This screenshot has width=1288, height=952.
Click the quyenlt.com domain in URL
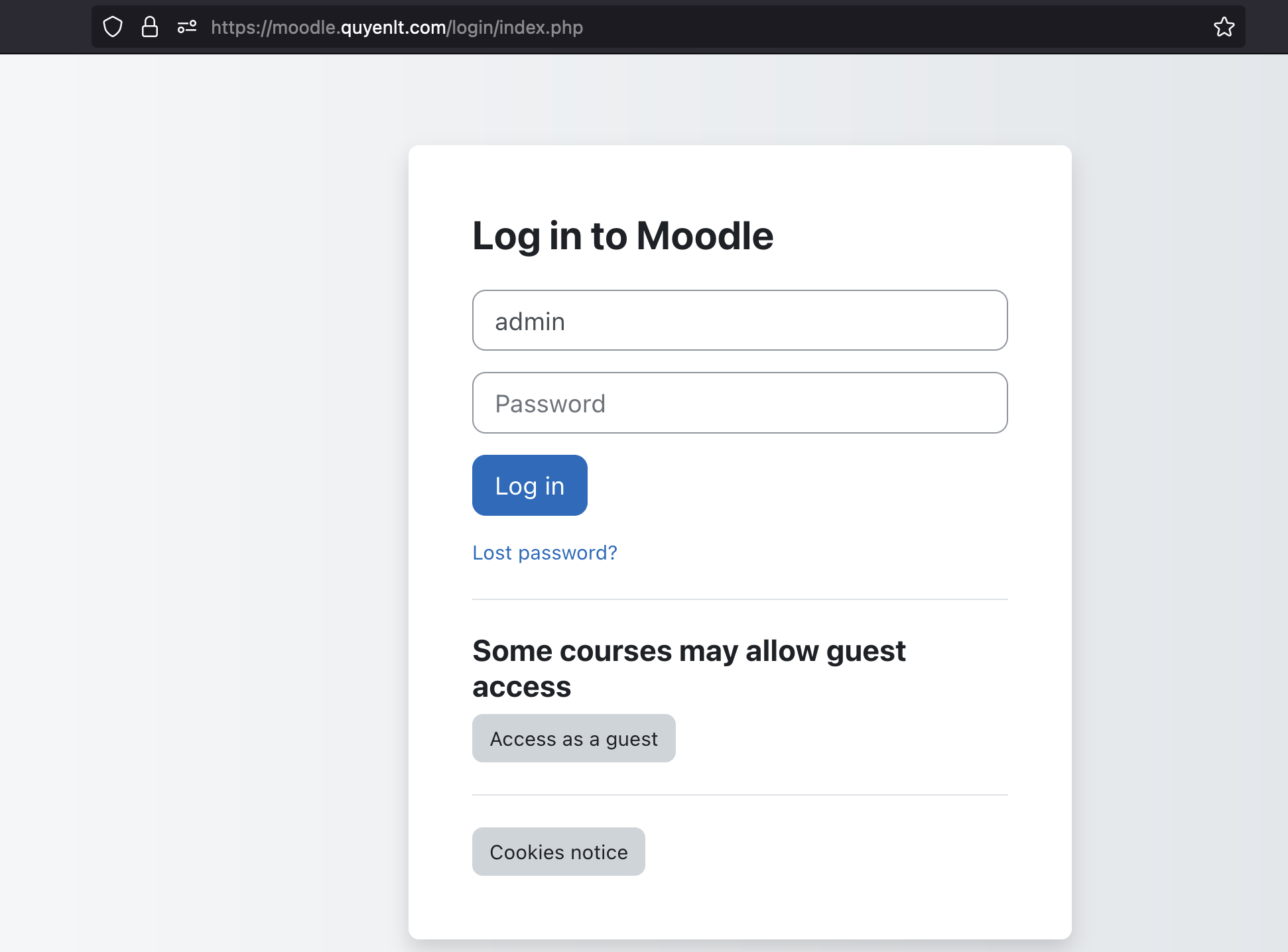[x=393, y=27]
